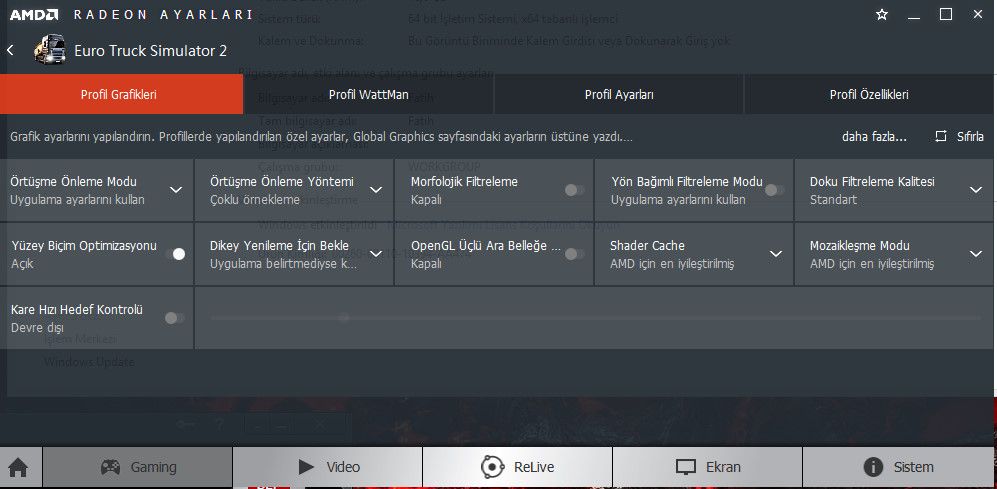Click the Gaming controller icon
Screen dimensions: 997x489
point(111,467)
